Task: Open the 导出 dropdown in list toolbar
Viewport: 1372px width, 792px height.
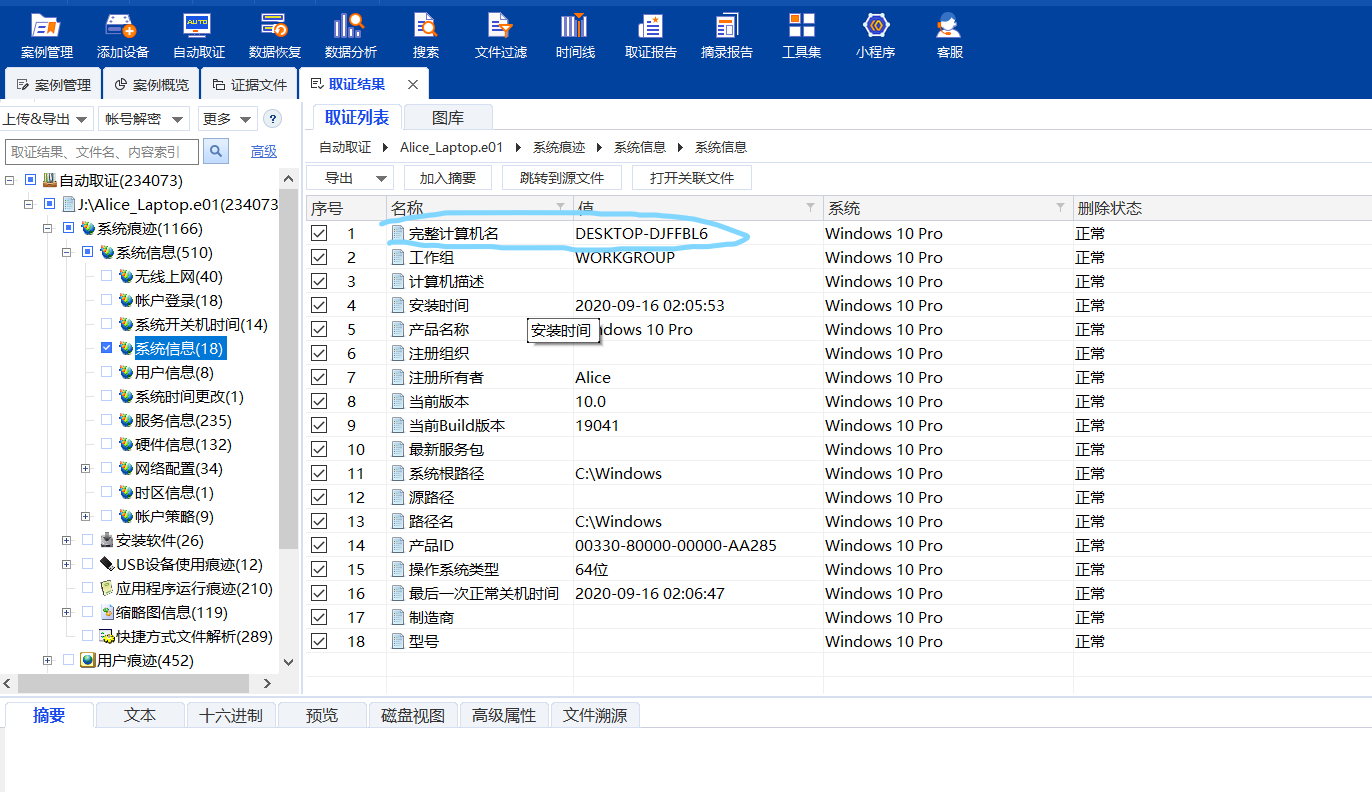Action: click(350, 178)
